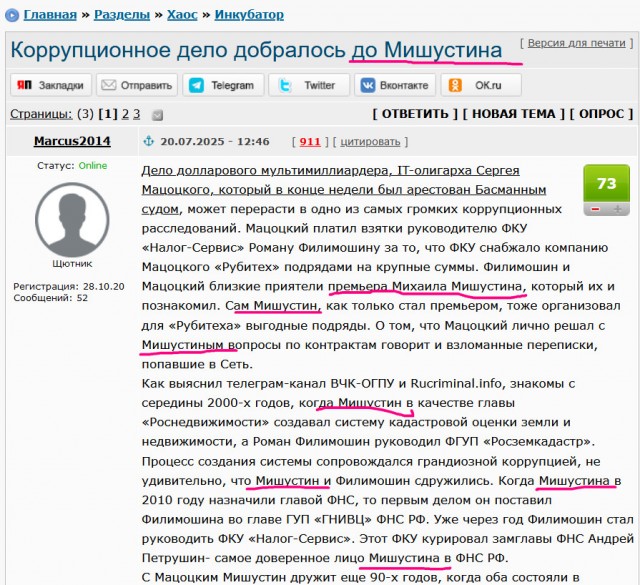Click the anchor post permalink icon
The image size is (640, 585).
148,141
